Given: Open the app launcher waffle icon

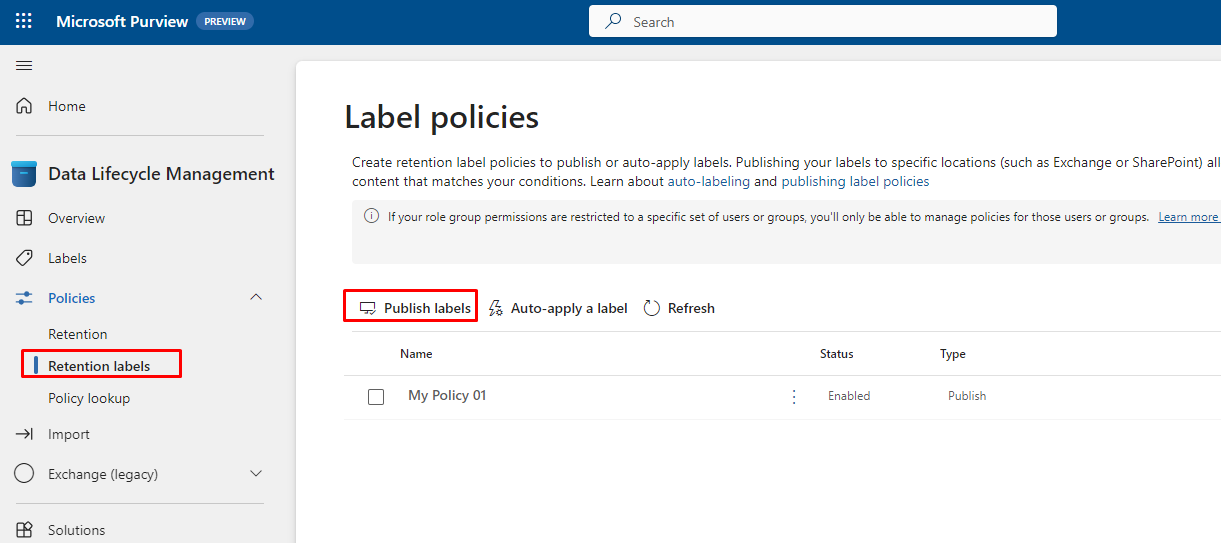Looking at the screenshot, I should (23, 21).
